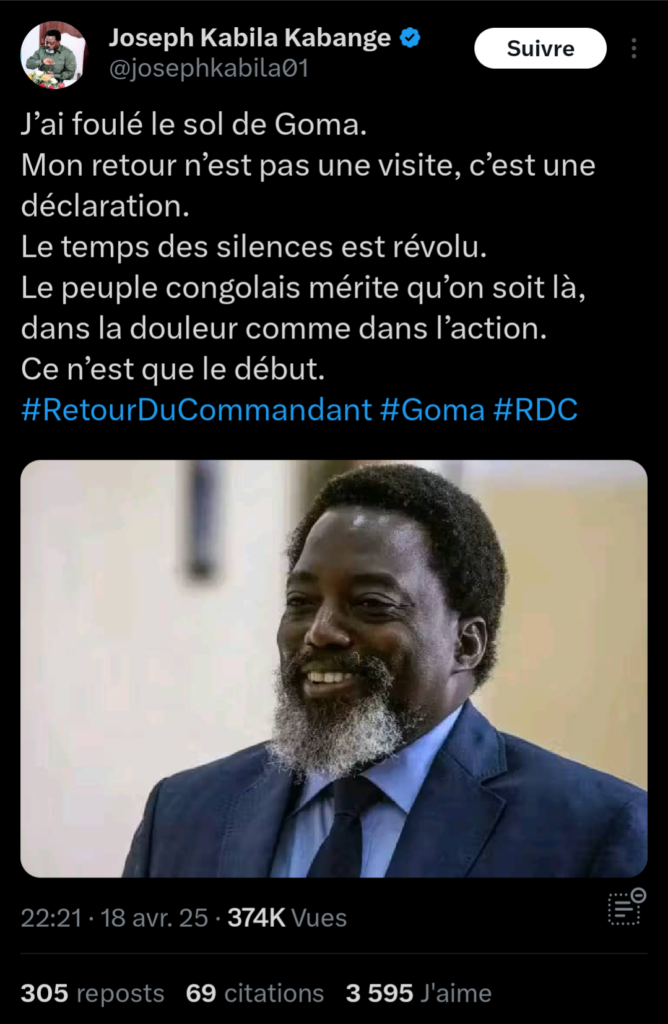Open the #RetourDuCommandant hashtag
Image resolution: width=668 pixels, height=1024 pixels.
tap(197, 410)
